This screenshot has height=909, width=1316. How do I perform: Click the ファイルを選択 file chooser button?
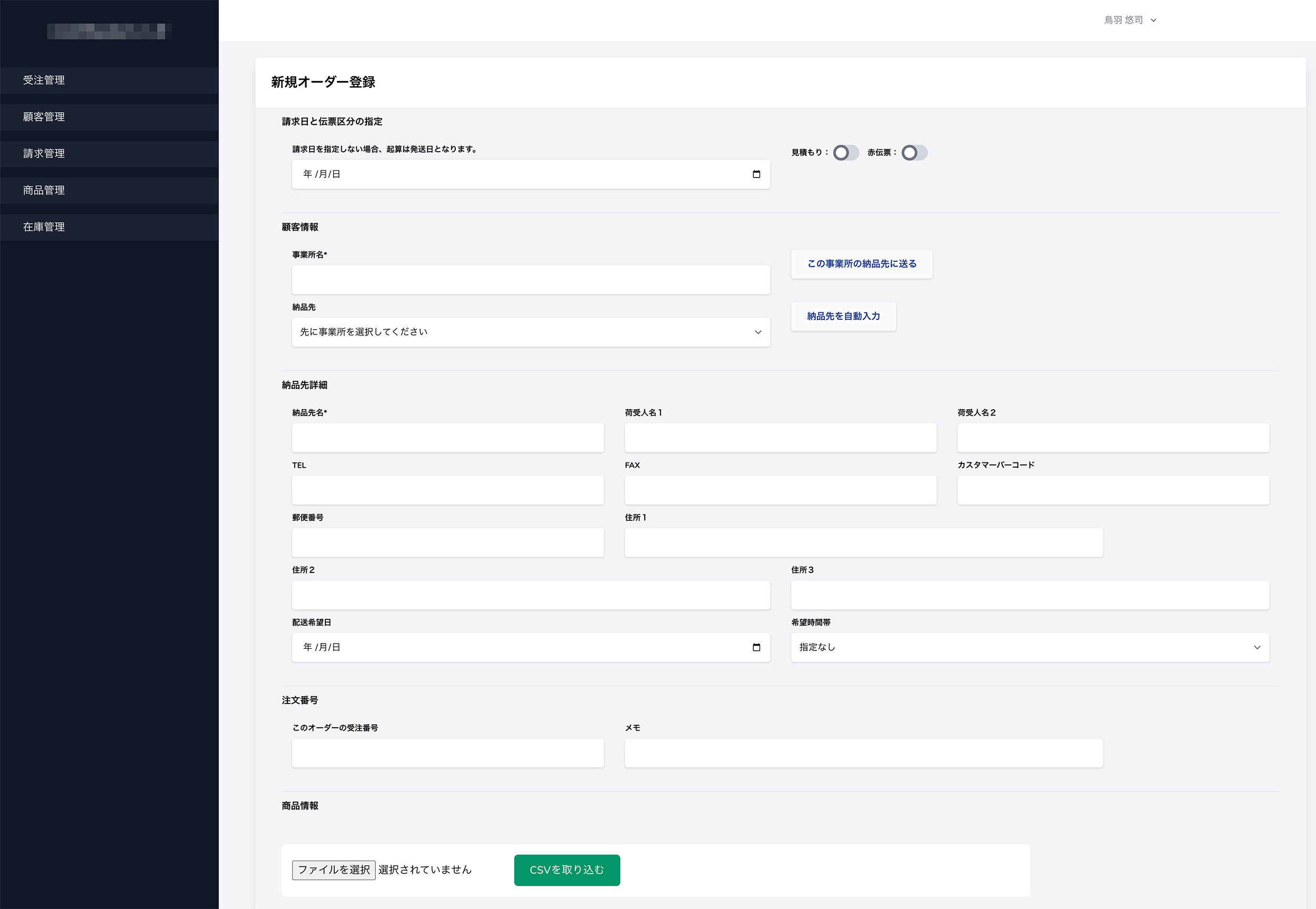pyautogui.click(x=334, y=870)
